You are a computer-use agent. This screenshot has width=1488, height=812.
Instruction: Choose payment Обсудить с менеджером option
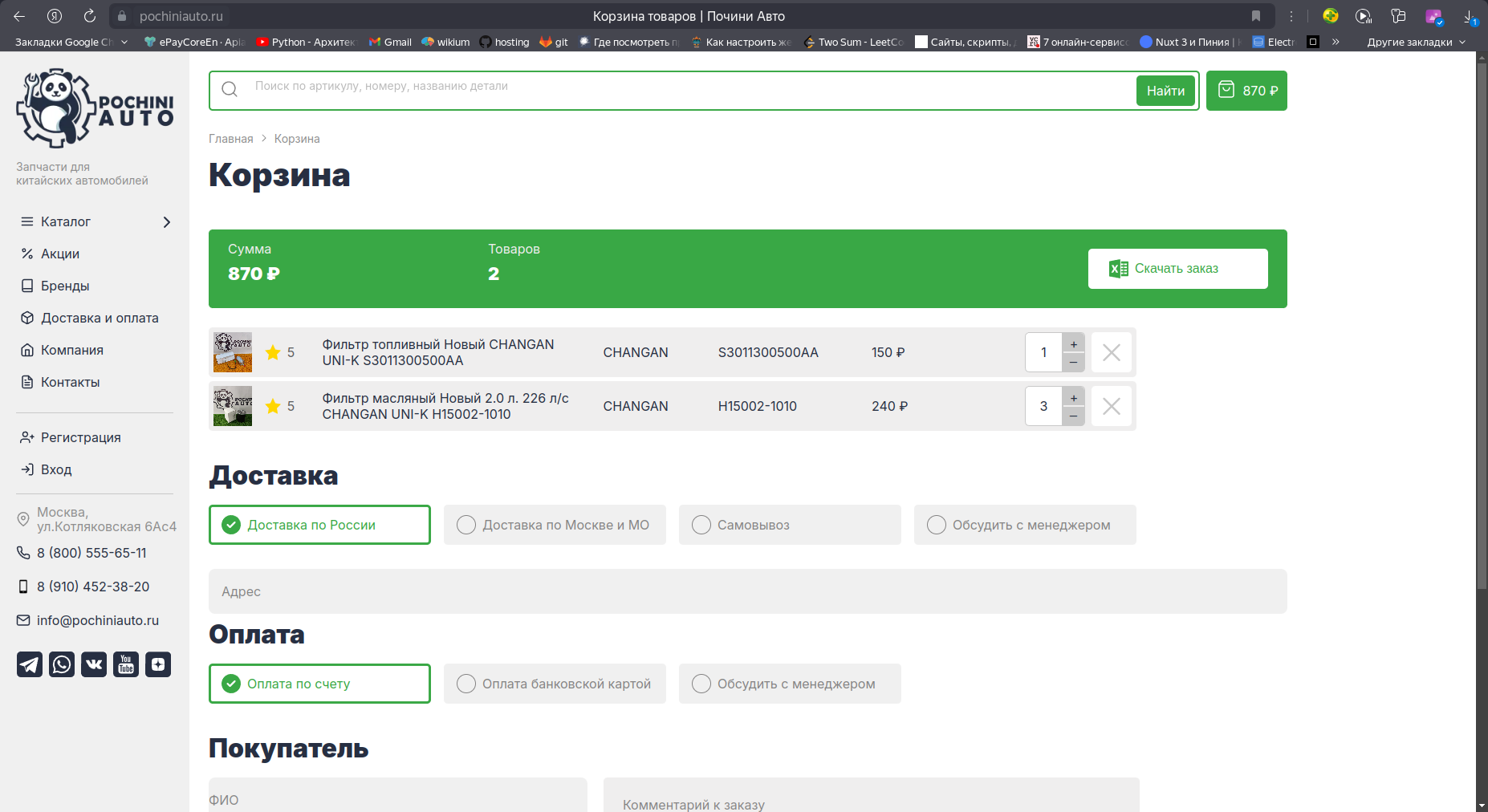(x=790, y=684)
